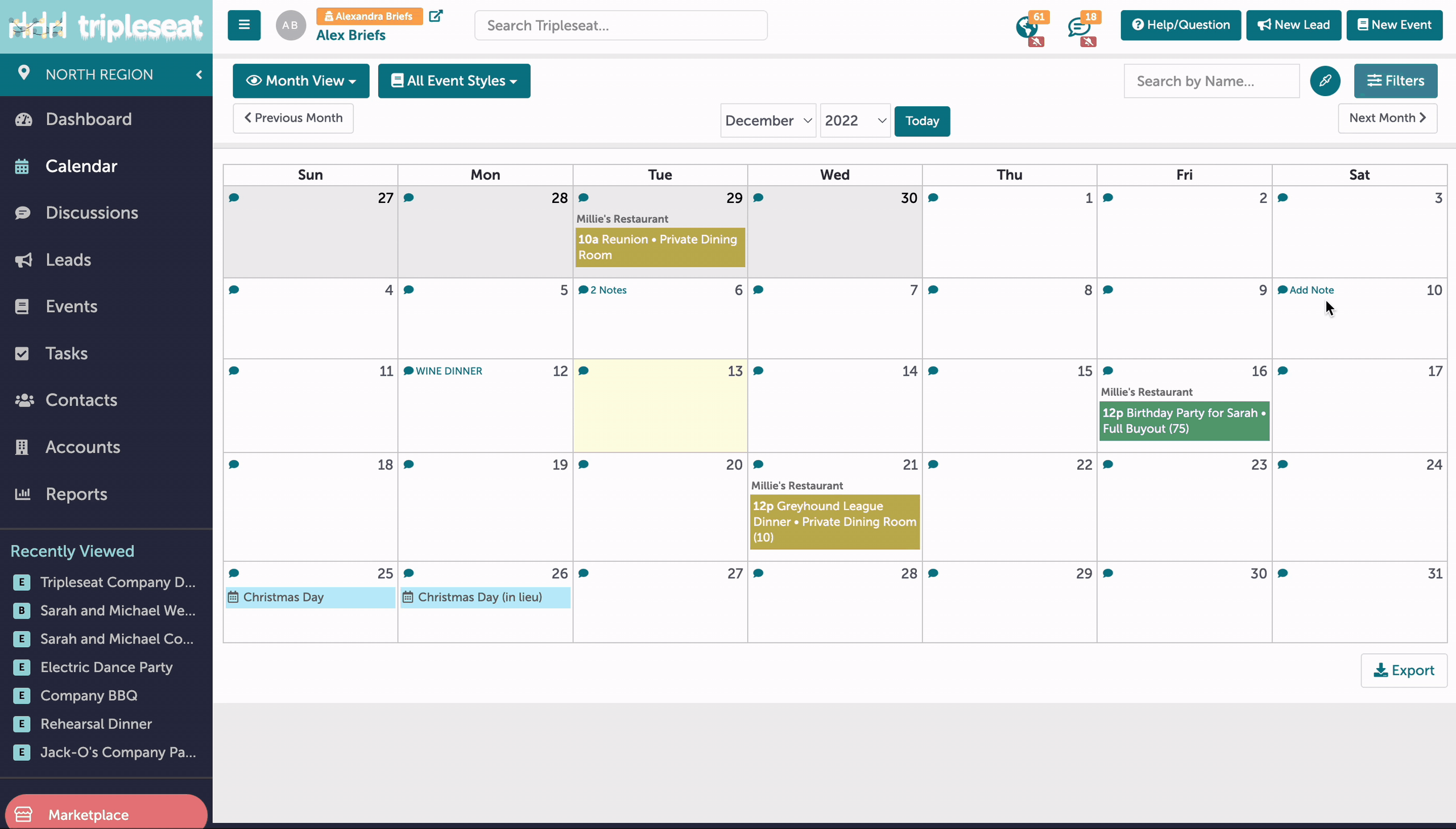Click the note bubble icon on December 13
The image size is (1456, 829).
(583, 371)
